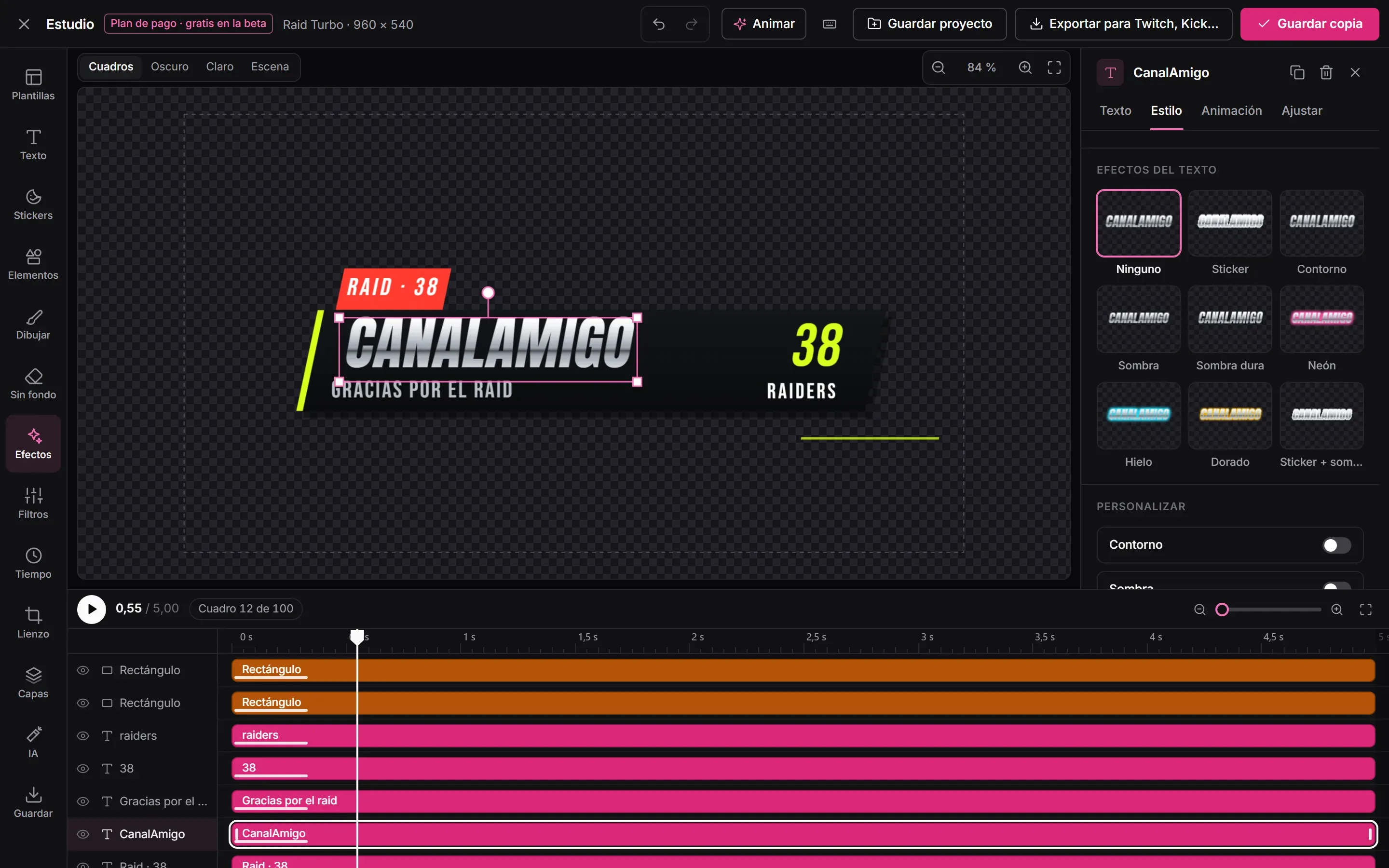Click the Guardar download icon in sidebar
The width and height of the screenshot is (1389, 868).
tap(33, 802)
